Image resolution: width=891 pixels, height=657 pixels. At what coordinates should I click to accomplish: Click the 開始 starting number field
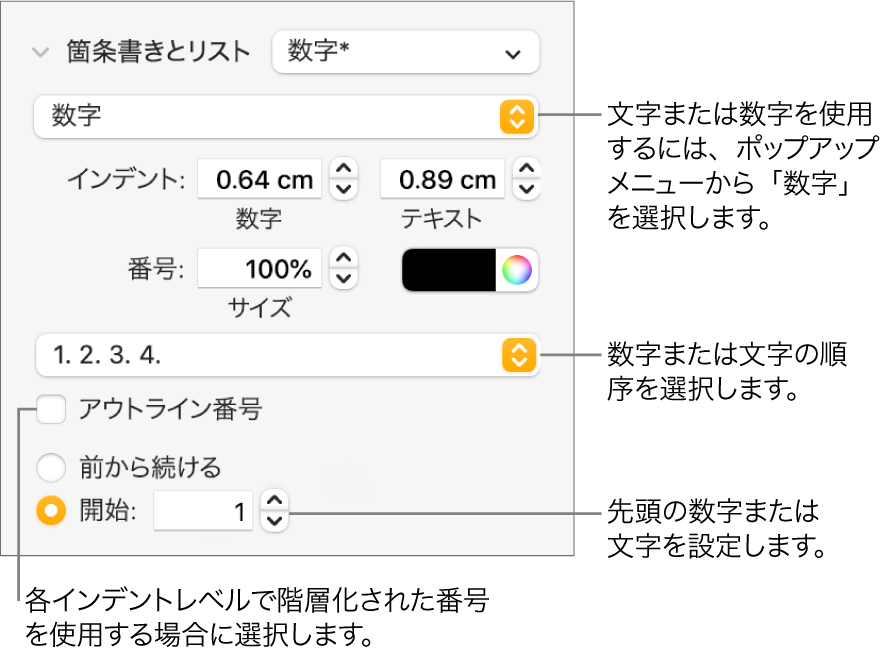(203, 512)
